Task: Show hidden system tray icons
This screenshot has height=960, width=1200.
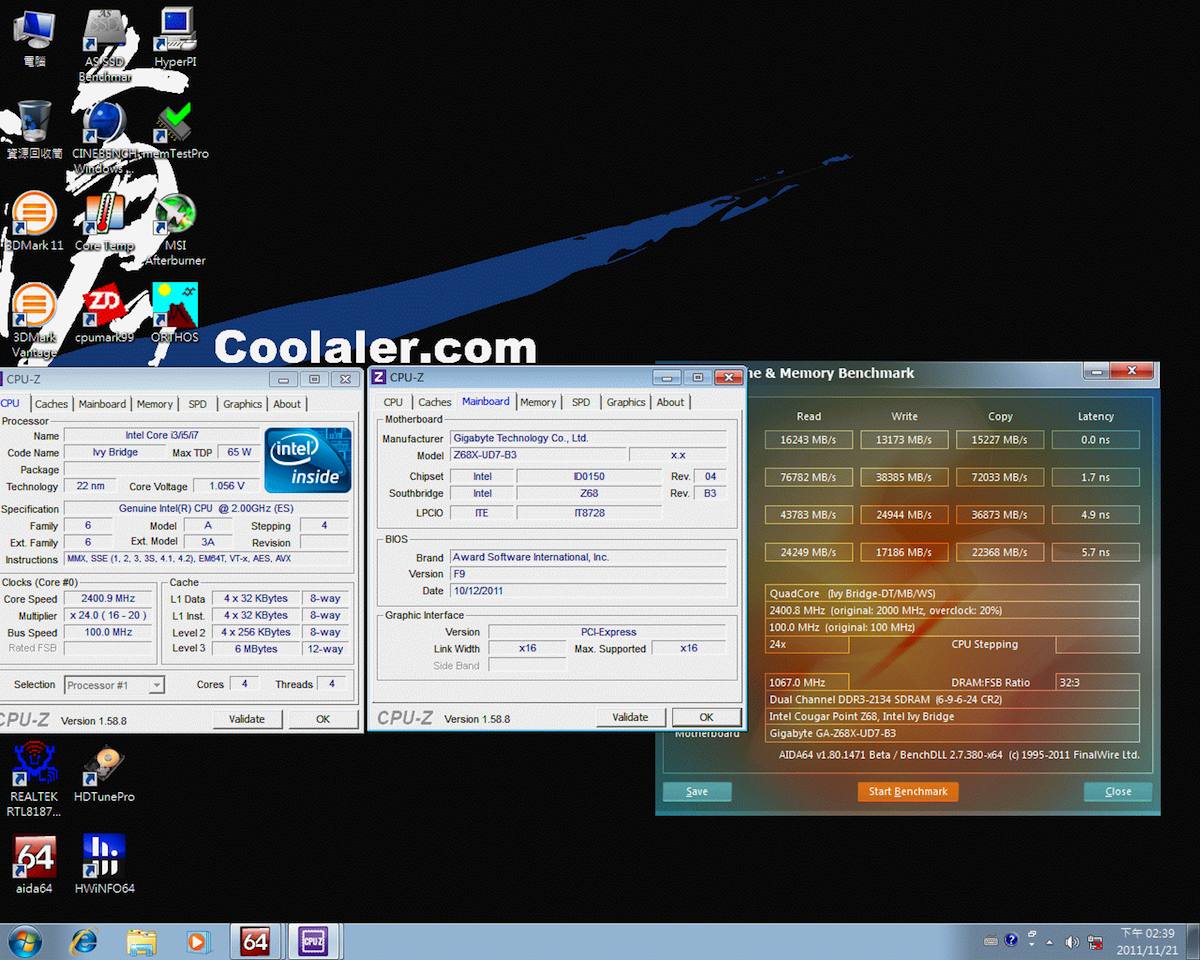Action: [x=1049, y=941]
